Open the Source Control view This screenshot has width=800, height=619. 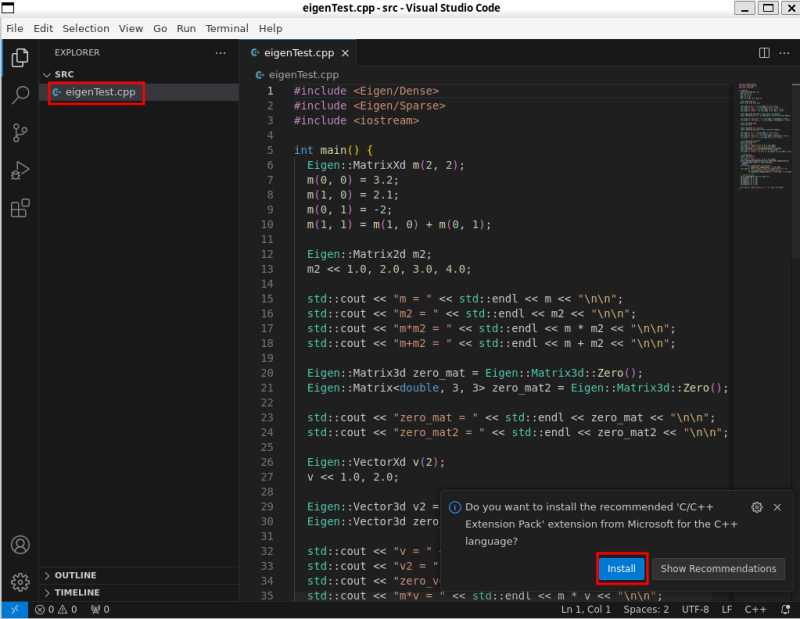[x=20, y=133]
